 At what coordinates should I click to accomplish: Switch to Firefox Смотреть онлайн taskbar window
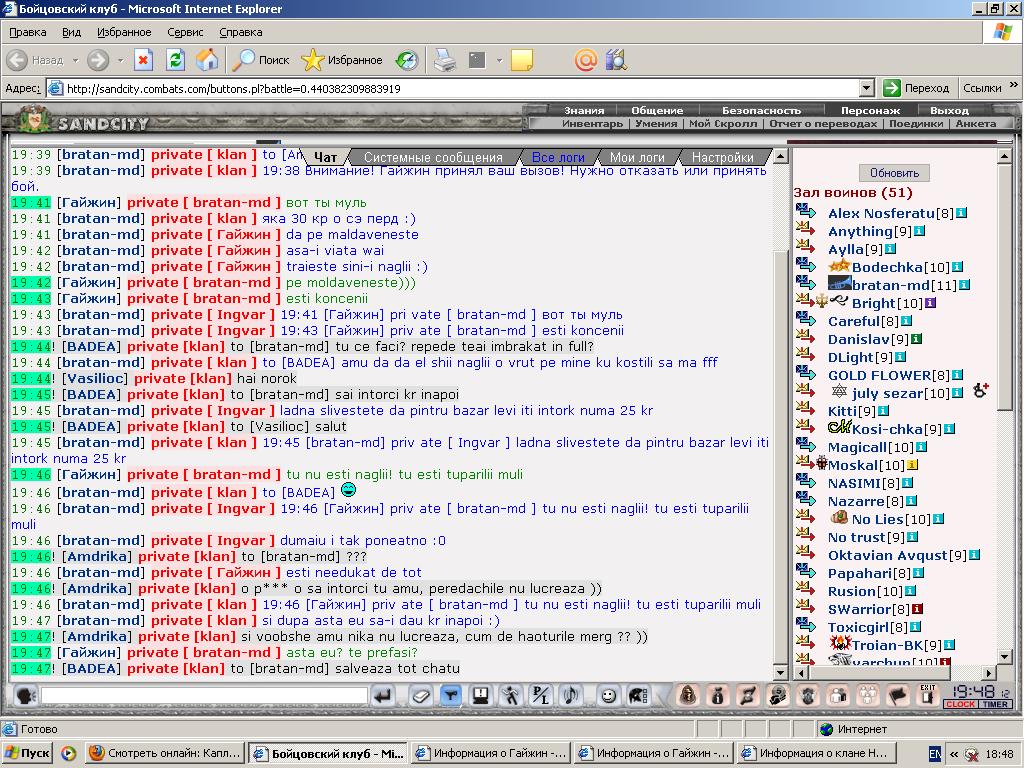[165, 753]
